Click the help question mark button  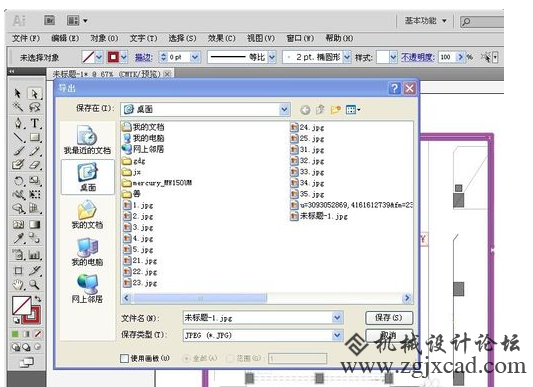(394, 88)
